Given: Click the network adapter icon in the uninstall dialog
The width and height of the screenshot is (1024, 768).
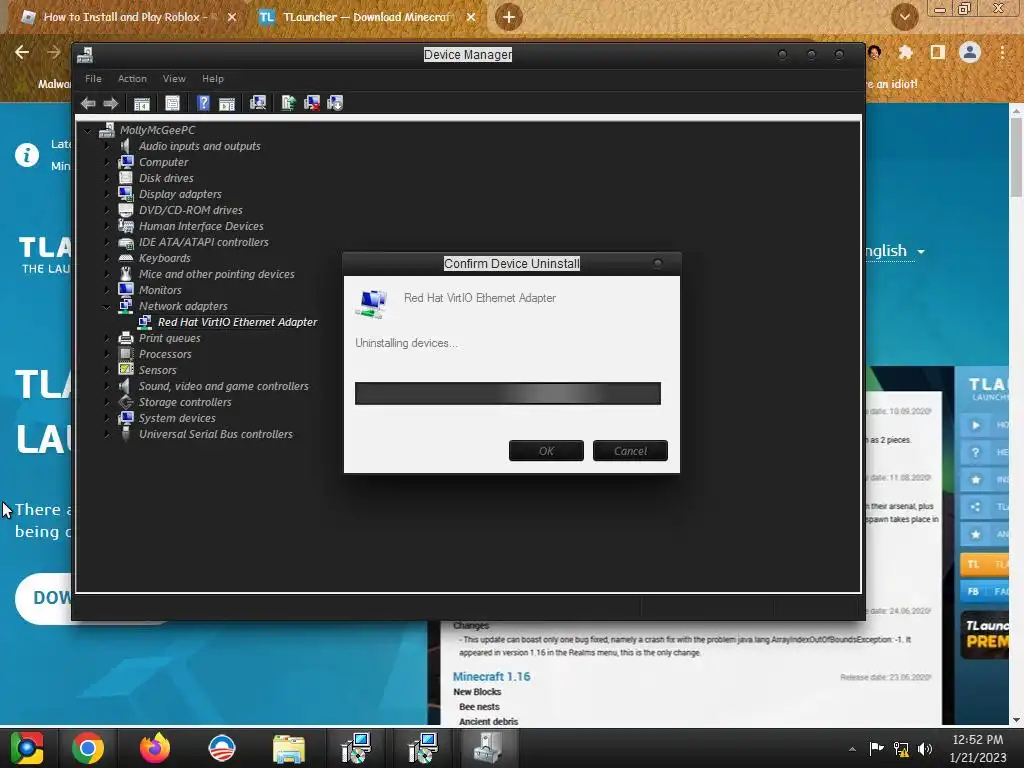Looking at the screenshot, I should (371, 304).
